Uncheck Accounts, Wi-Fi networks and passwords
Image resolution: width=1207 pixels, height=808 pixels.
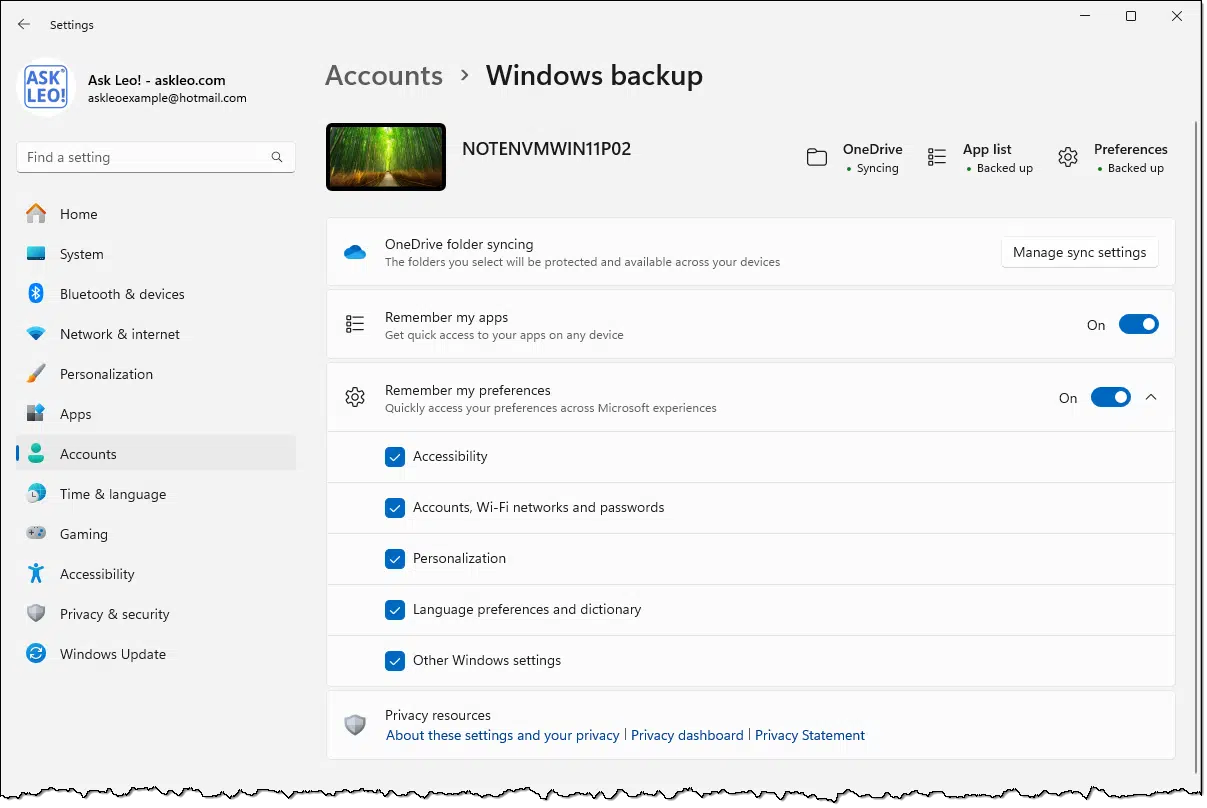[x=394, y=508]
